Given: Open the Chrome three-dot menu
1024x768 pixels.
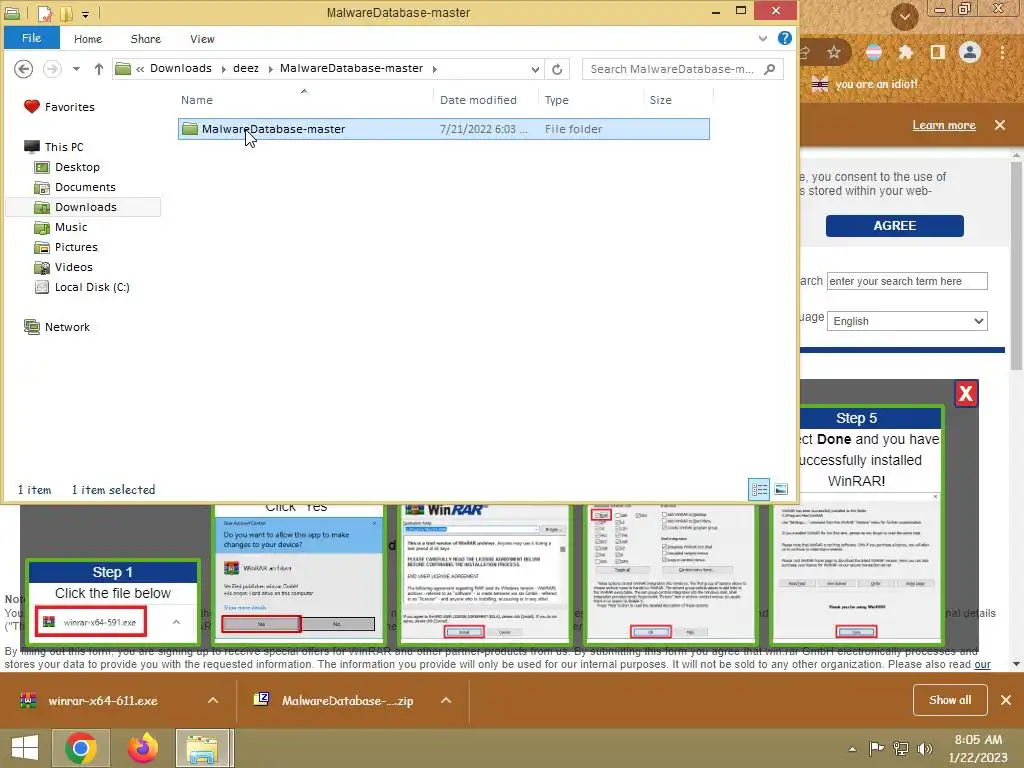Looking at the screenshot, I should pos(1002,52).
